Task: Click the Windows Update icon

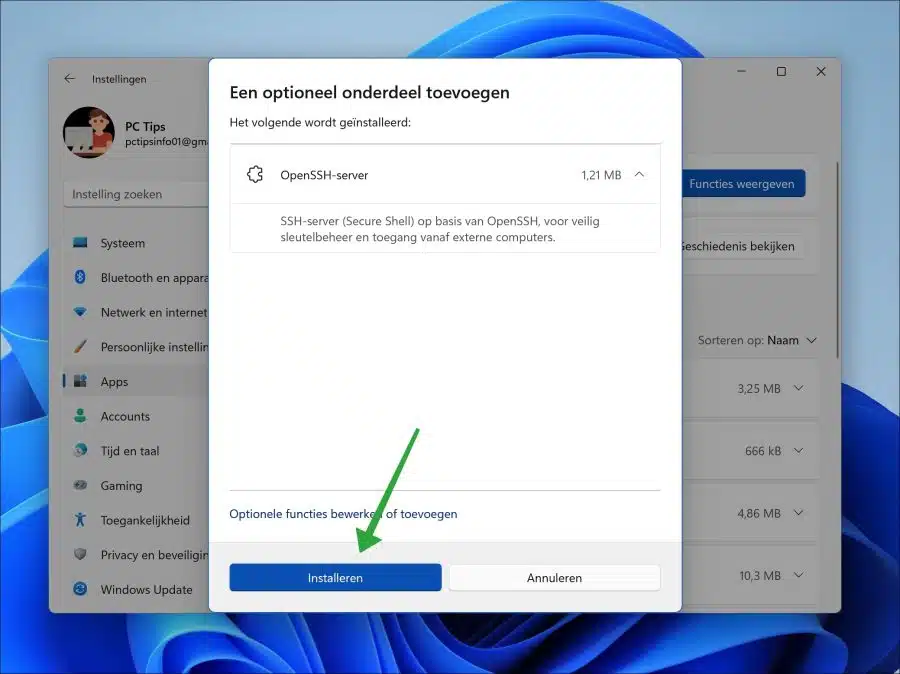Action: pos(80,589)
